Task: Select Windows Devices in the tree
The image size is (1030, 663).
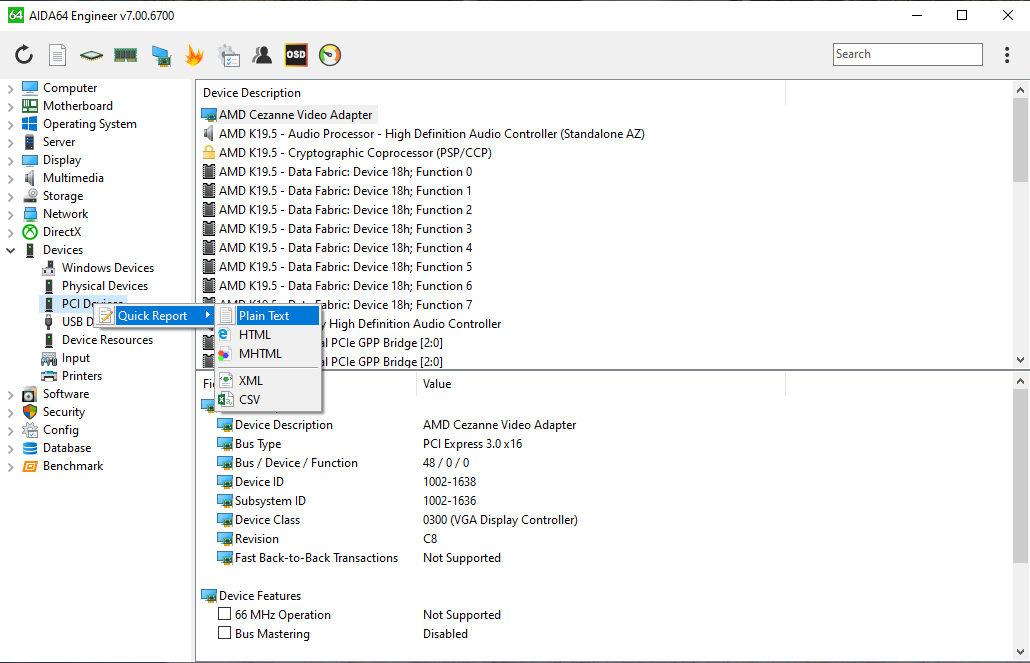Action: 108,267
